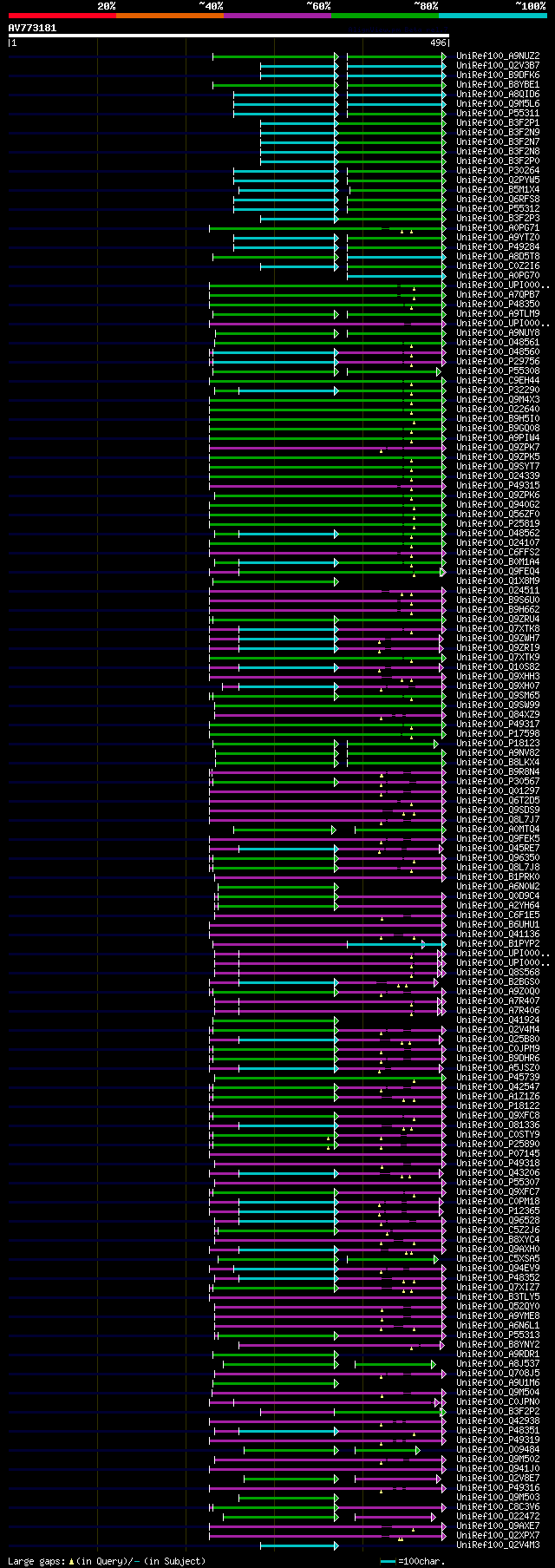Open hit label UniRef100_P55311
The width and height of the screenshot is (555, 1568).
[x=498, y=113]
